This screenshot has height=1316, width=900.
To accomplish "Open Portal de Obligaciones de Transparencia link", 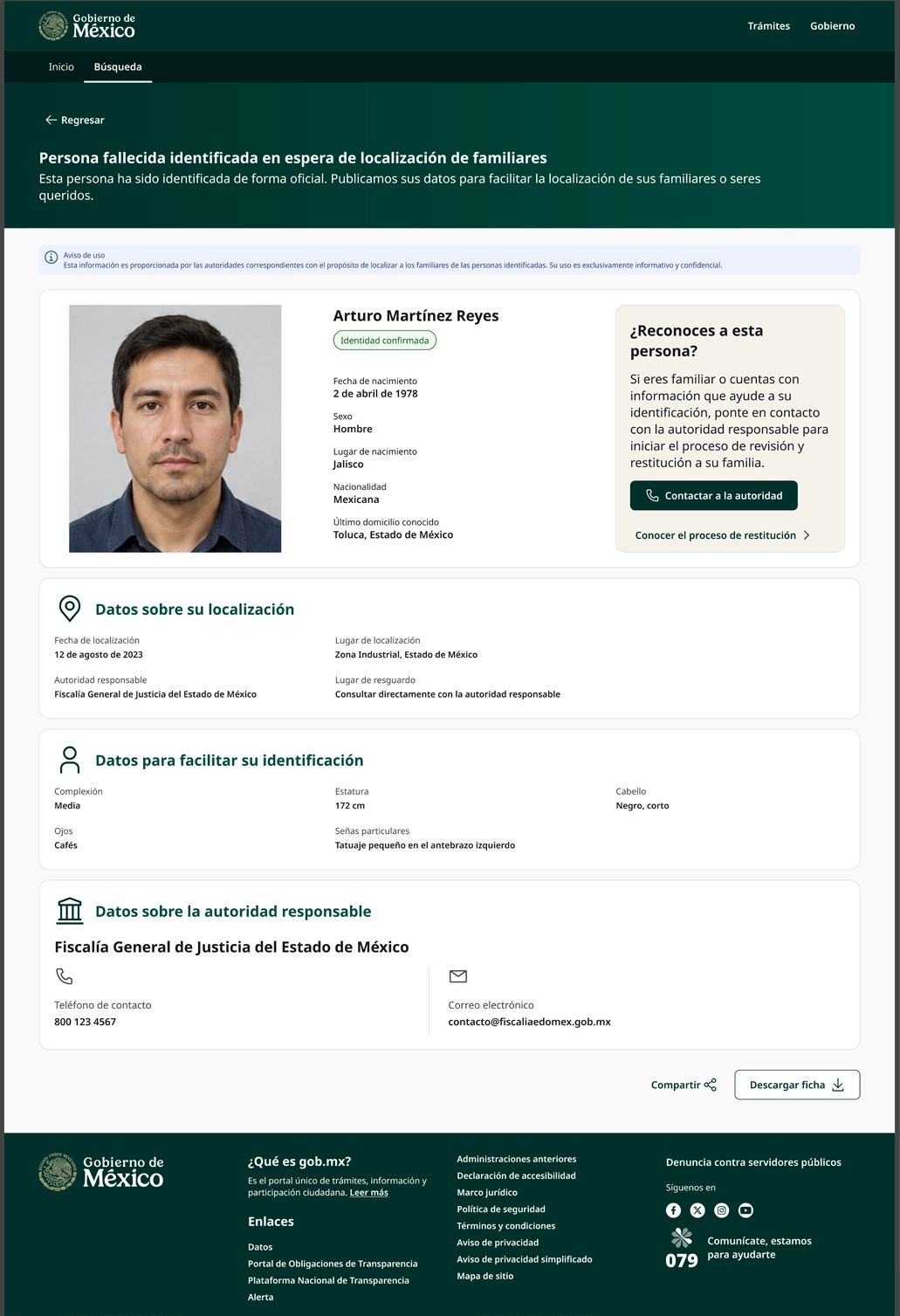I will pyautogui.click(x=333, y=1264).
